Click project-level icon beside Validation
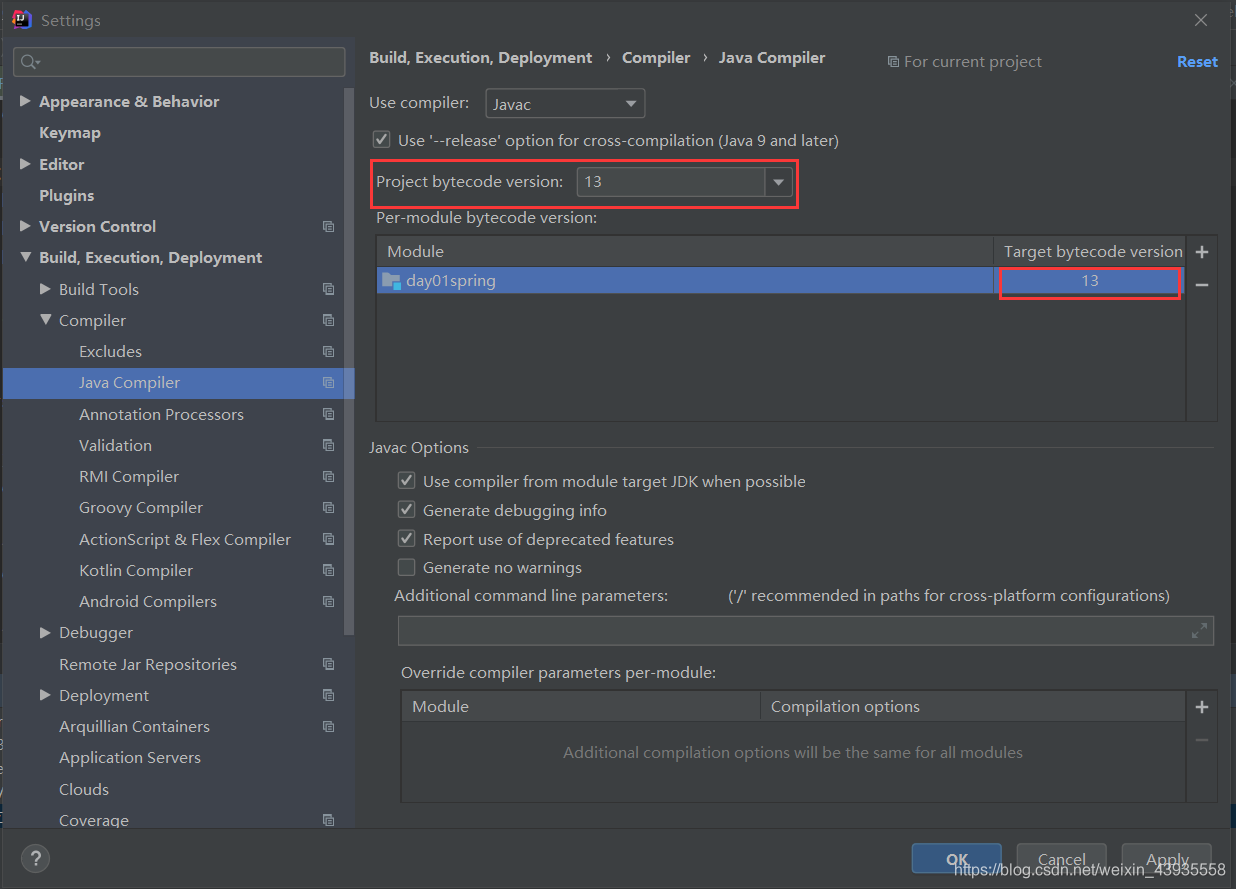1236x889 pixels. coord(328,445)
